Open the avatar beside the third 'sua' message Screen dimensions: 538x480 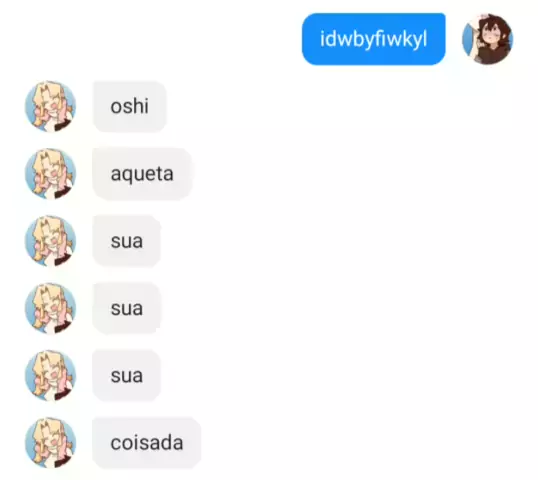pyautogui.click(x=50, y=375)
